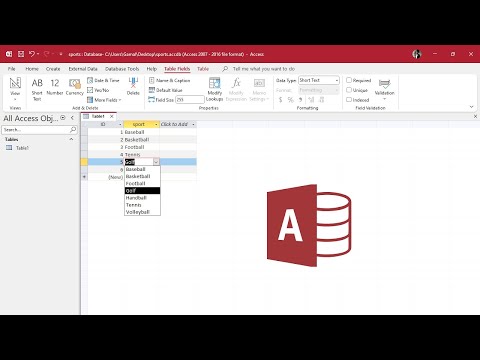Click the user account avatar

pos(417,54)
